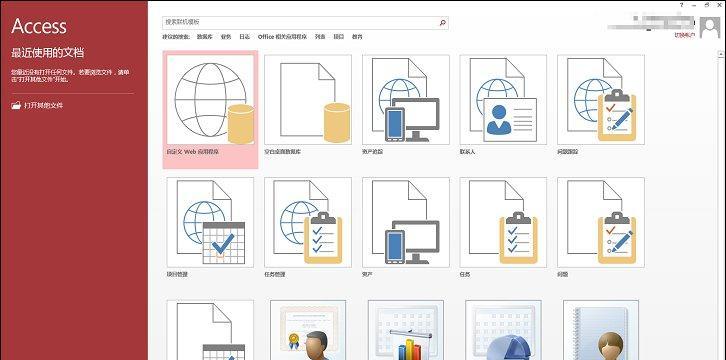Click the 数据库 suggested search
726x360 pixels.
[205, 37]
